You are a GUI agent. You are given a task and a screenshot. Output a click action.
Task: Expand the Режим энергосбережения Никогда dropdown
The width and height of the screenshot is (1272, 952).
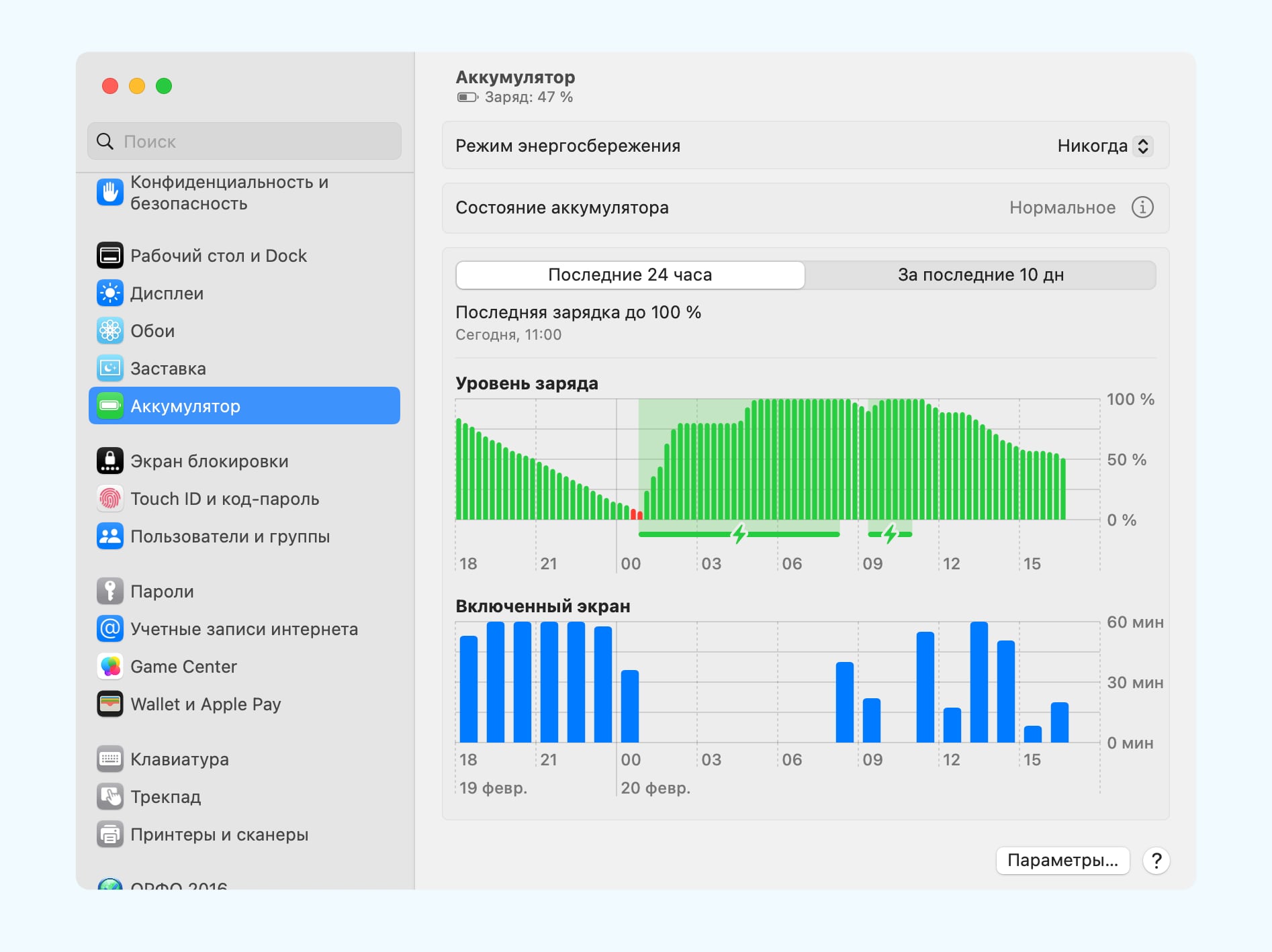[1105, 146]
